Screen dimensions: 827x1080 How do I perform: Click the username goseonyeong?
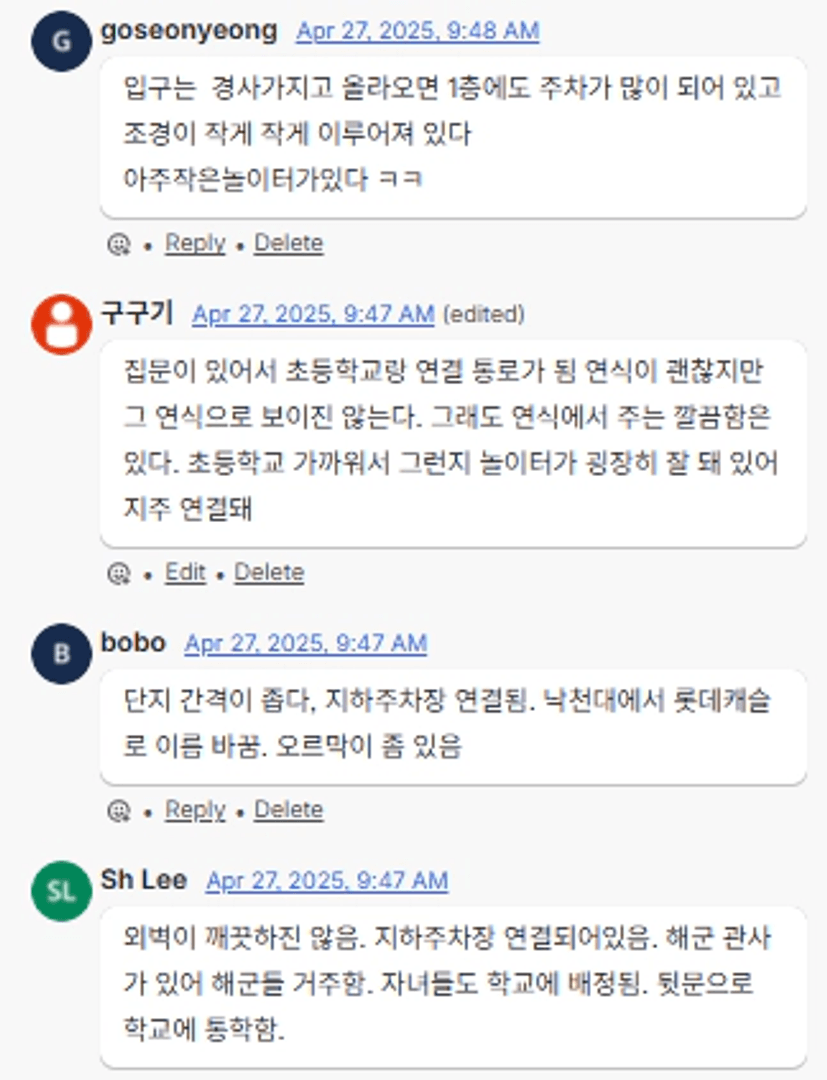point(189,31)
